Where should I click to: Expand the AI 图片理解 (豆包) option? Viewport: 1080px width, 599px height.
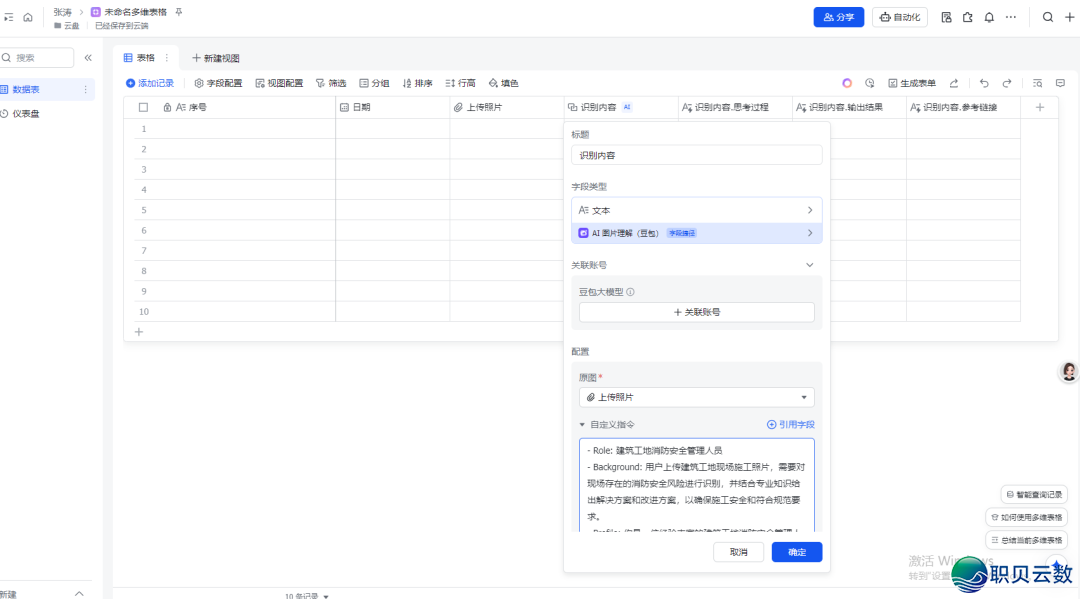(x=696, y=233)
